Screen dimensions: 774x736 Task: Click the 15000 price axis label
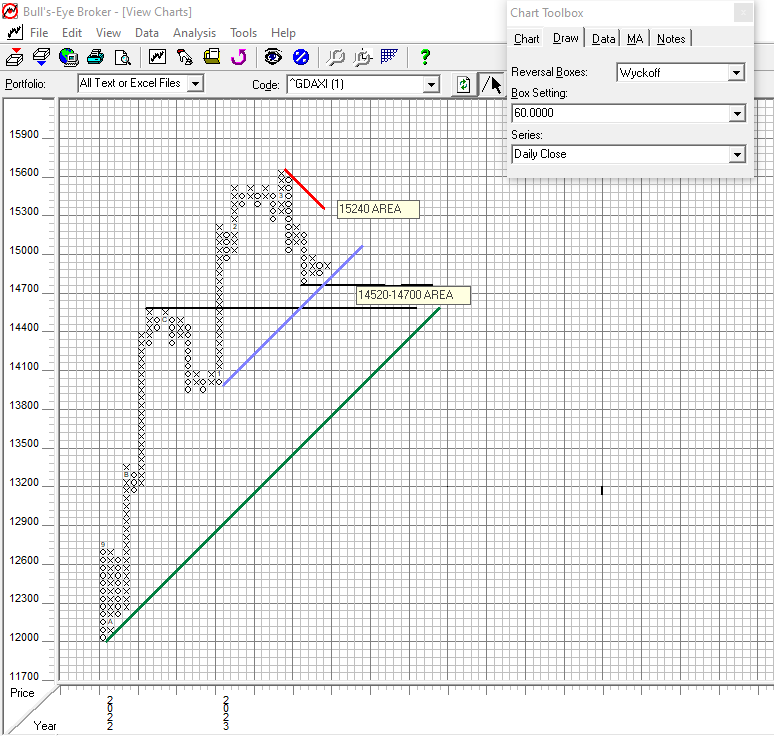pyautogui.click(x=24, y=250)
